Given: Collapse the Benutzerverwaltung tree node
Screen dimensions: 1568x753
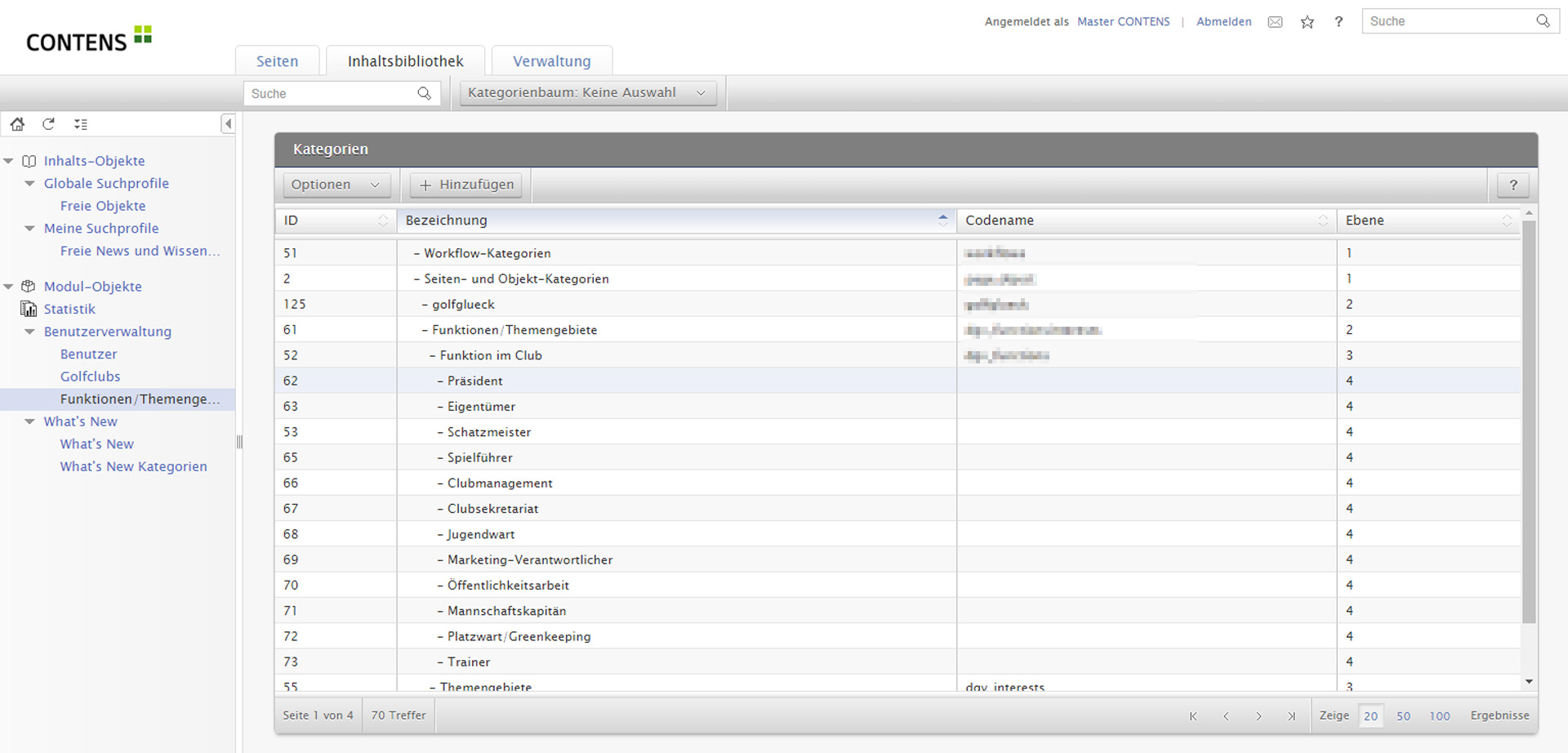Looking at the screenshot, I should (30, 332).
